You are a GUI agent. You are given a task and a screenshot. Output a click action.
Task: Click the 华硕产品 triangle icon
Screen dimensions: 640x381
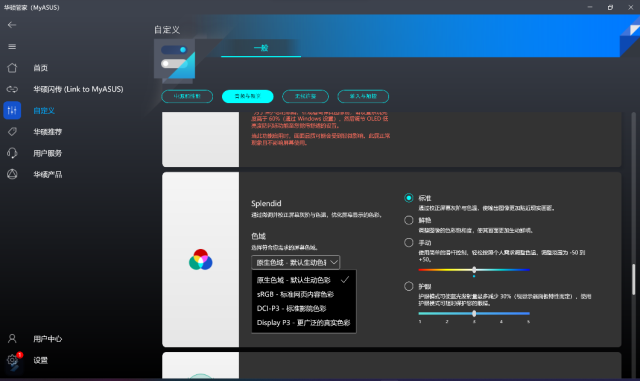[x=12, y=174]
